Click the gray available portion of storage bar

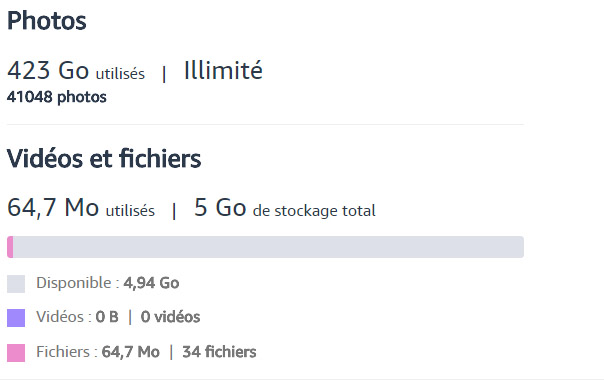268,247
